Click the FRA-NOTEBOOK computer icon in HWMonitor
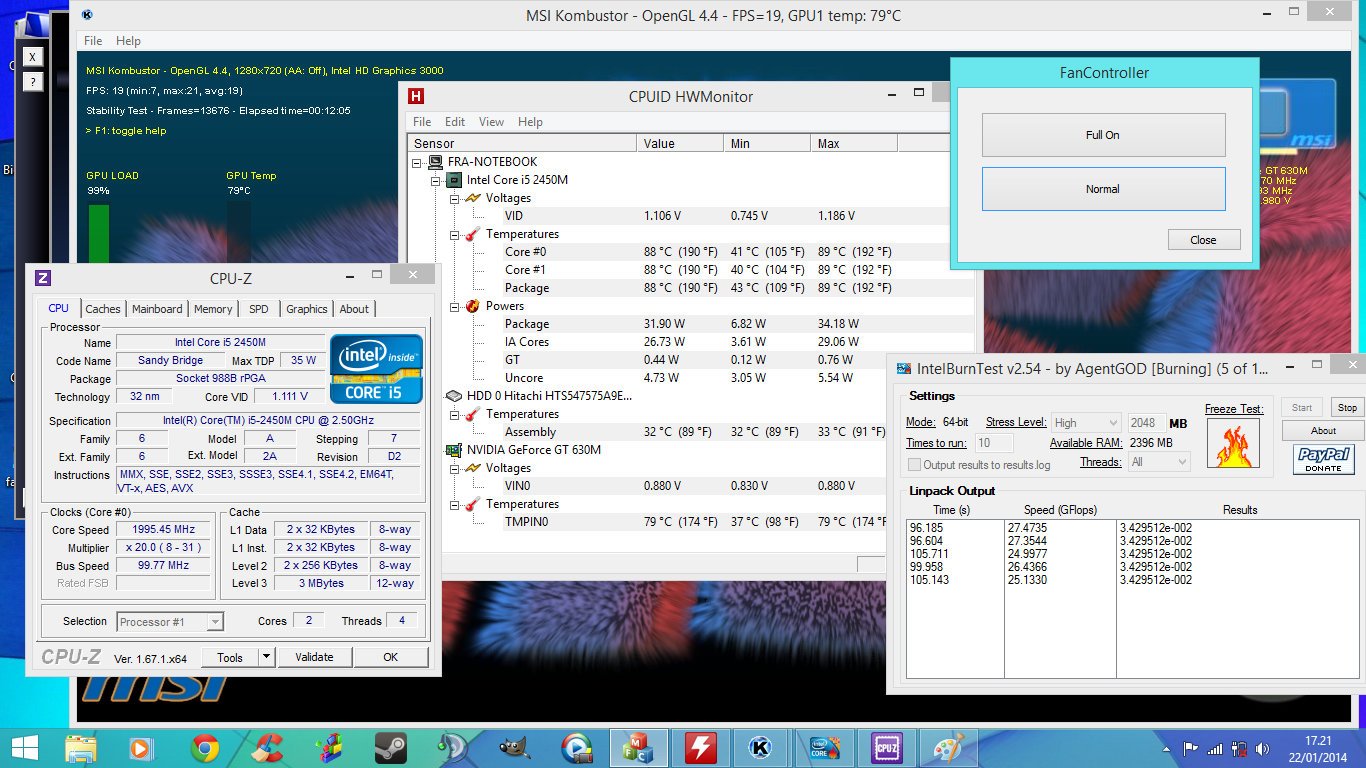 click(435, 162)
